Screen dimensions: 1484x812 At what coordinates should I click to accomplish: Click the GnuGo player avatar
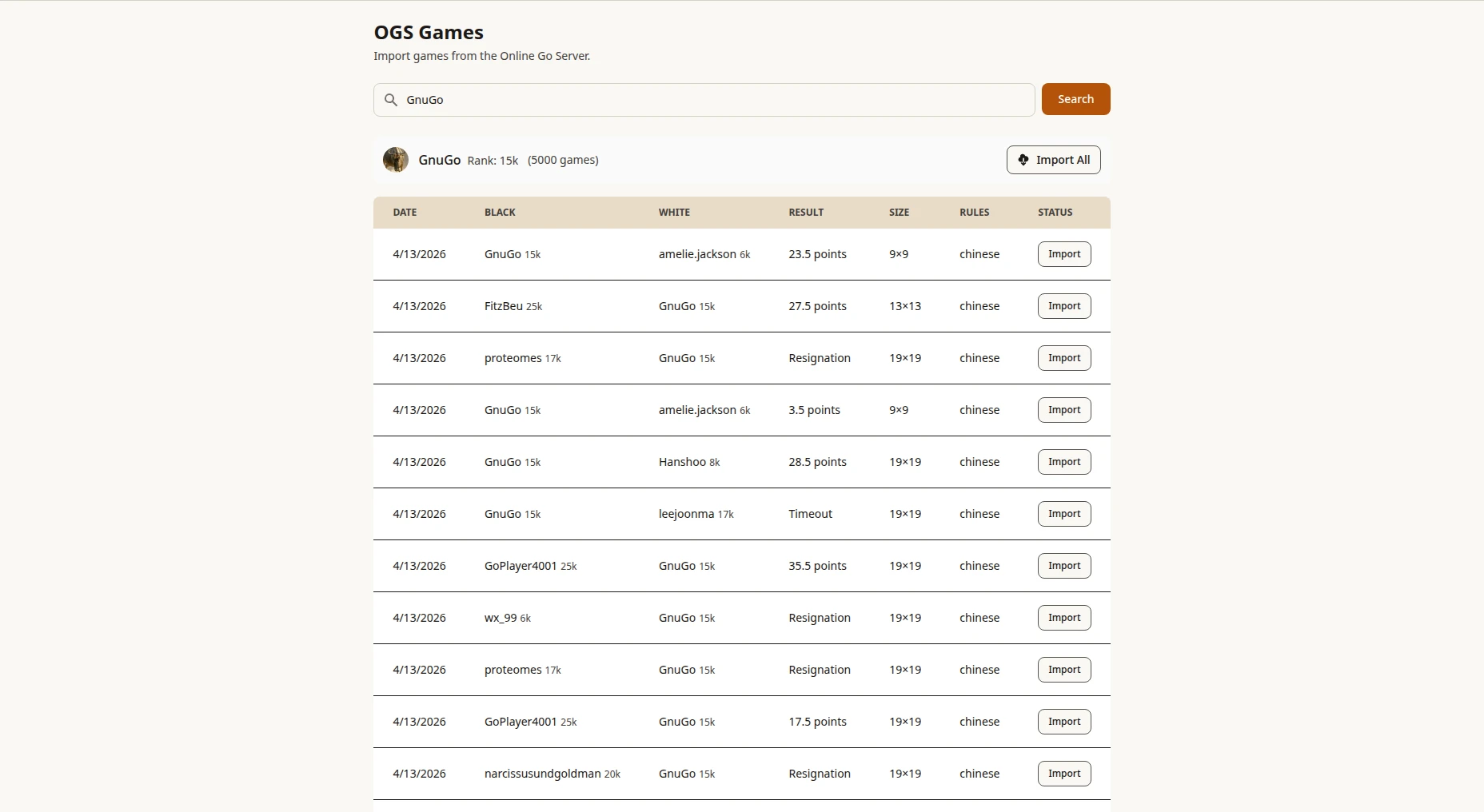(396, 160)
